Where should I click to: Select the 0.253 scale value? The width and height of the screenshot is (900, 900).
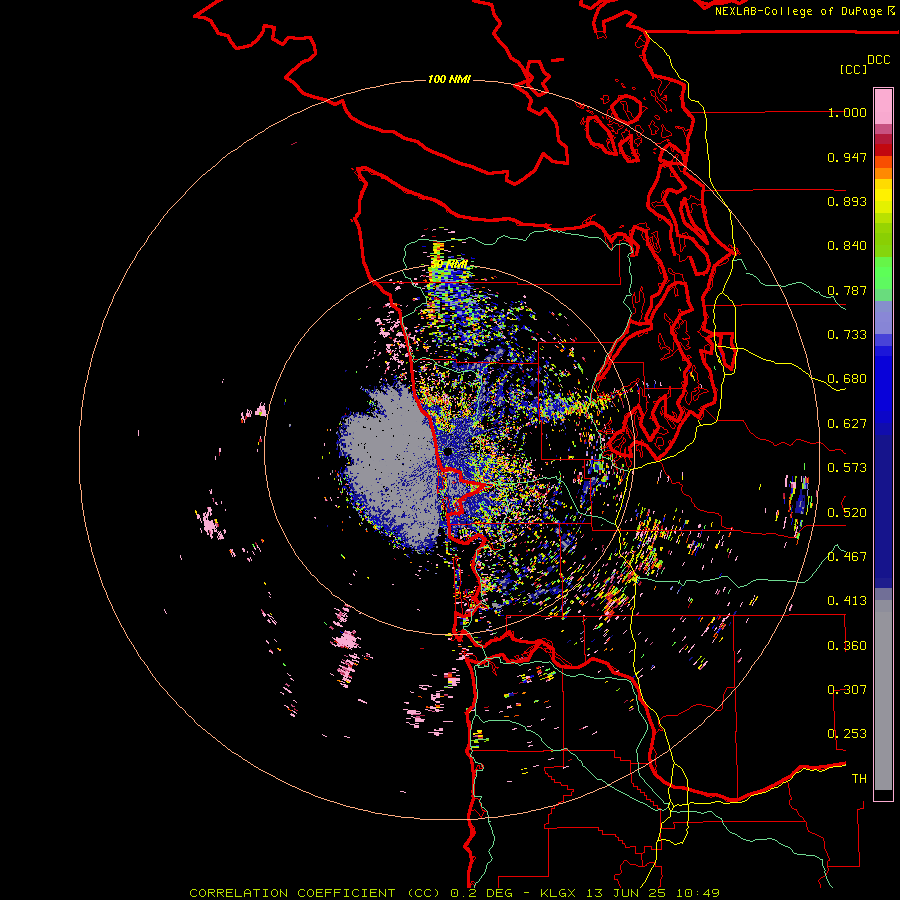(x=847, y=734)
